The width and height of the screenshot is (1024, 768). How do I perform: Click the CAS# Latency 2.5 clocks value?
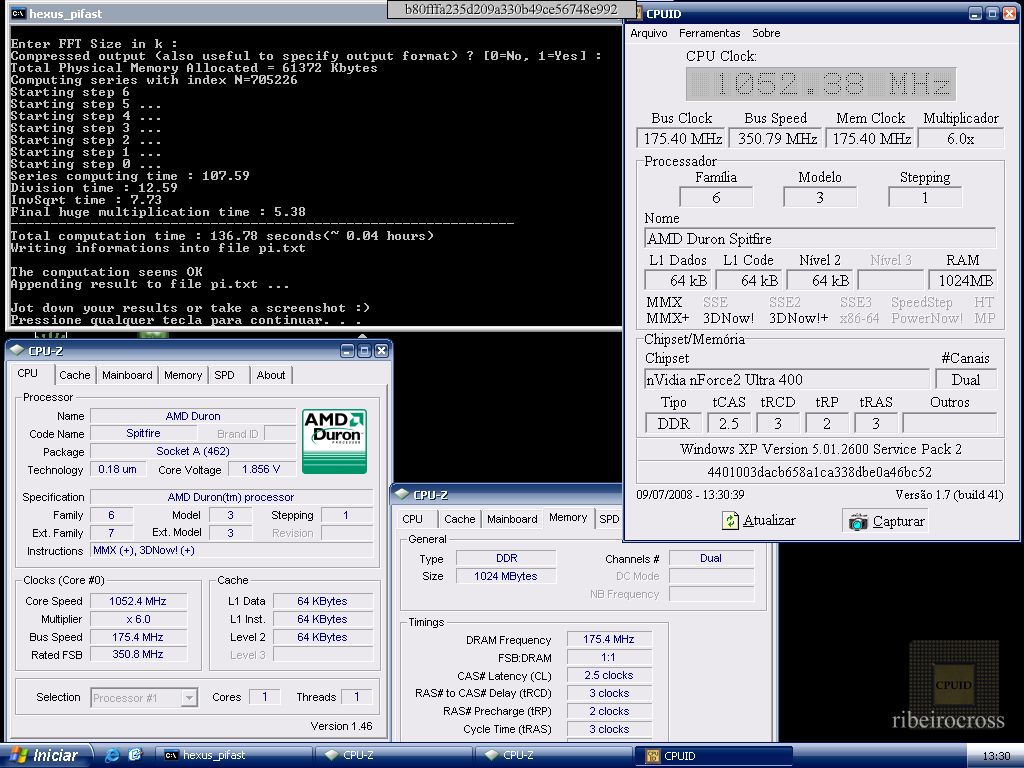pos(609,675)
